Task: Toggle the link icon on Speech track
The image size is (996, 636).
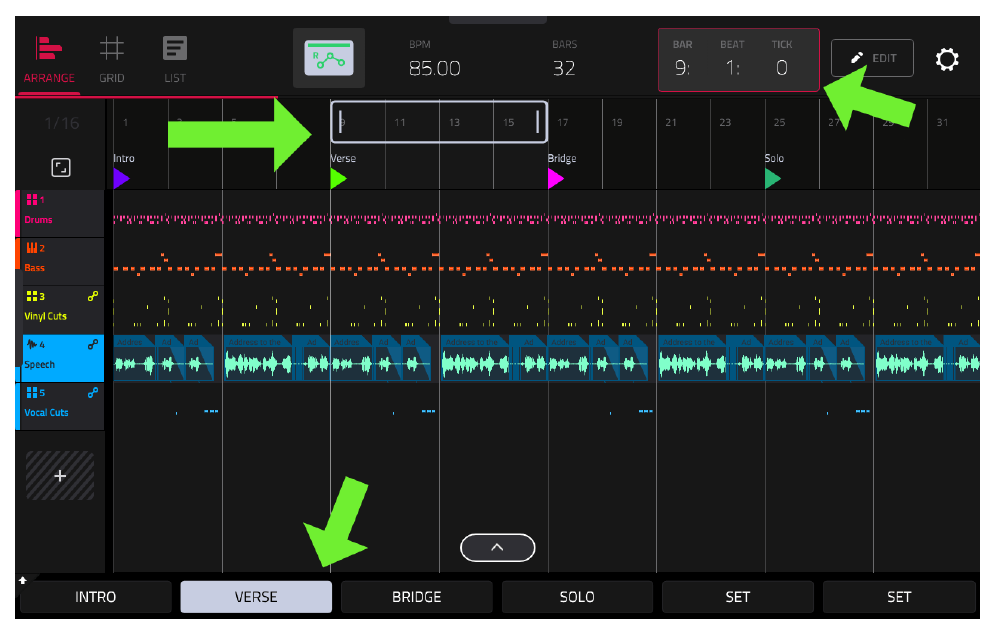Action: [93, 344]
